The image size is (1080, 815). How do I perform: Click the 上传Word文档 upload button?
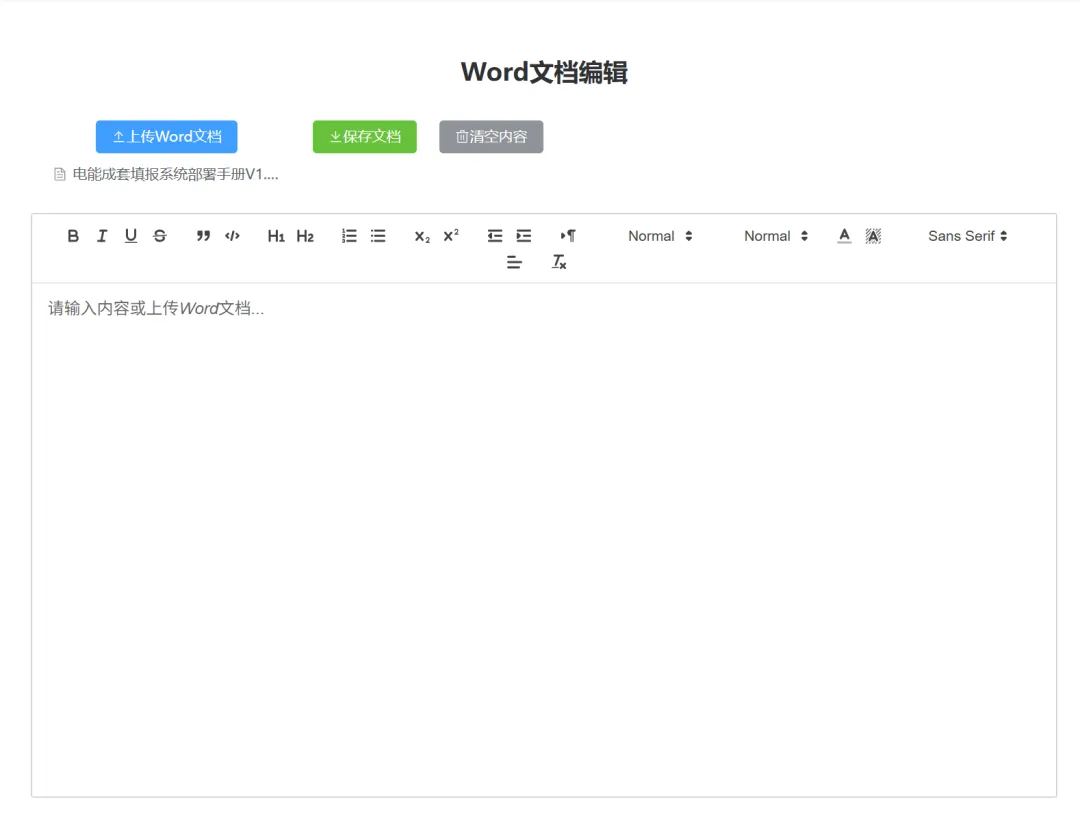pos(167,136)
